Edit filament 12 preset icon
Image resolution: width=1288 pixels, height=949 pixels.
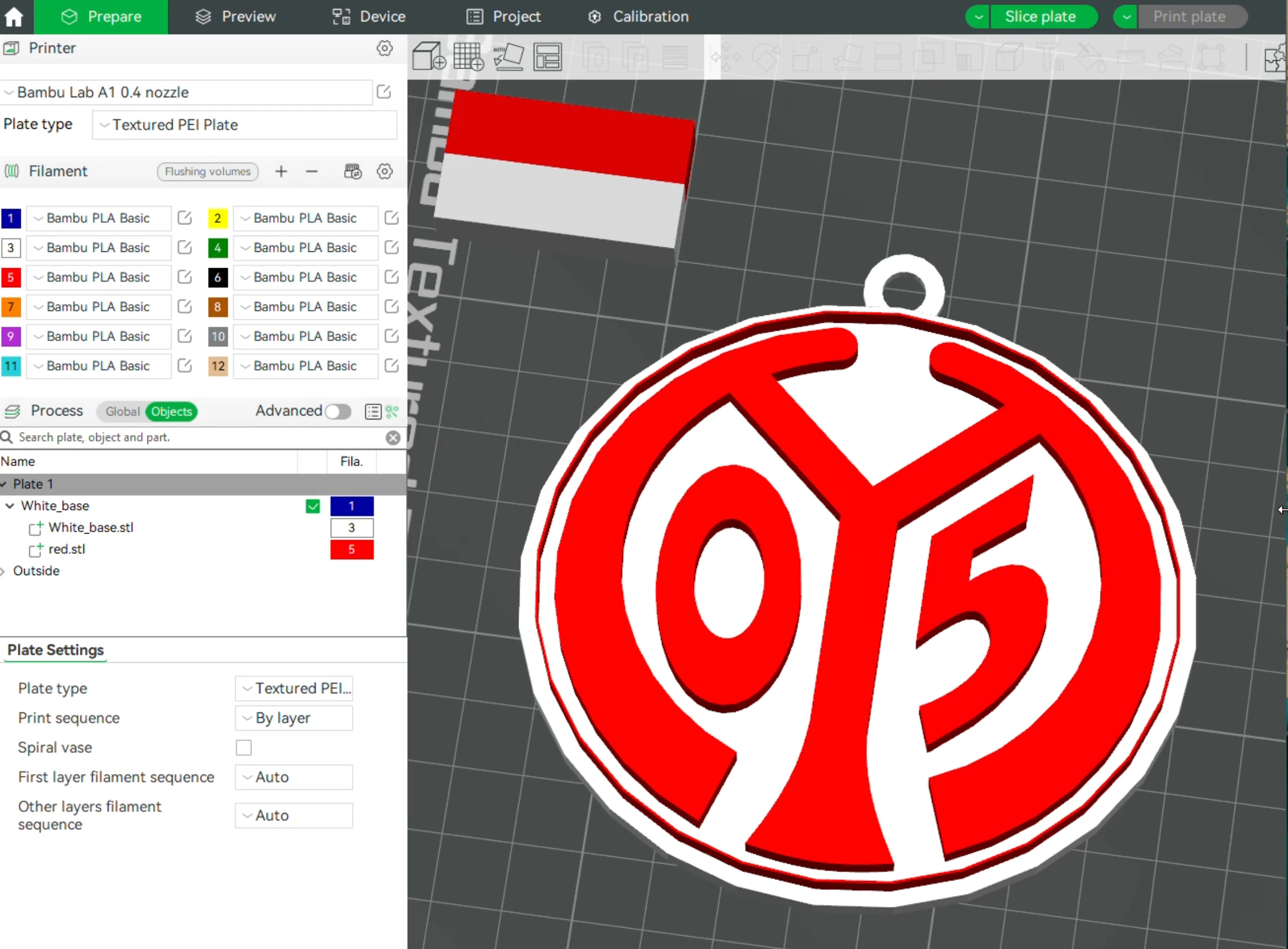point(391,366)
